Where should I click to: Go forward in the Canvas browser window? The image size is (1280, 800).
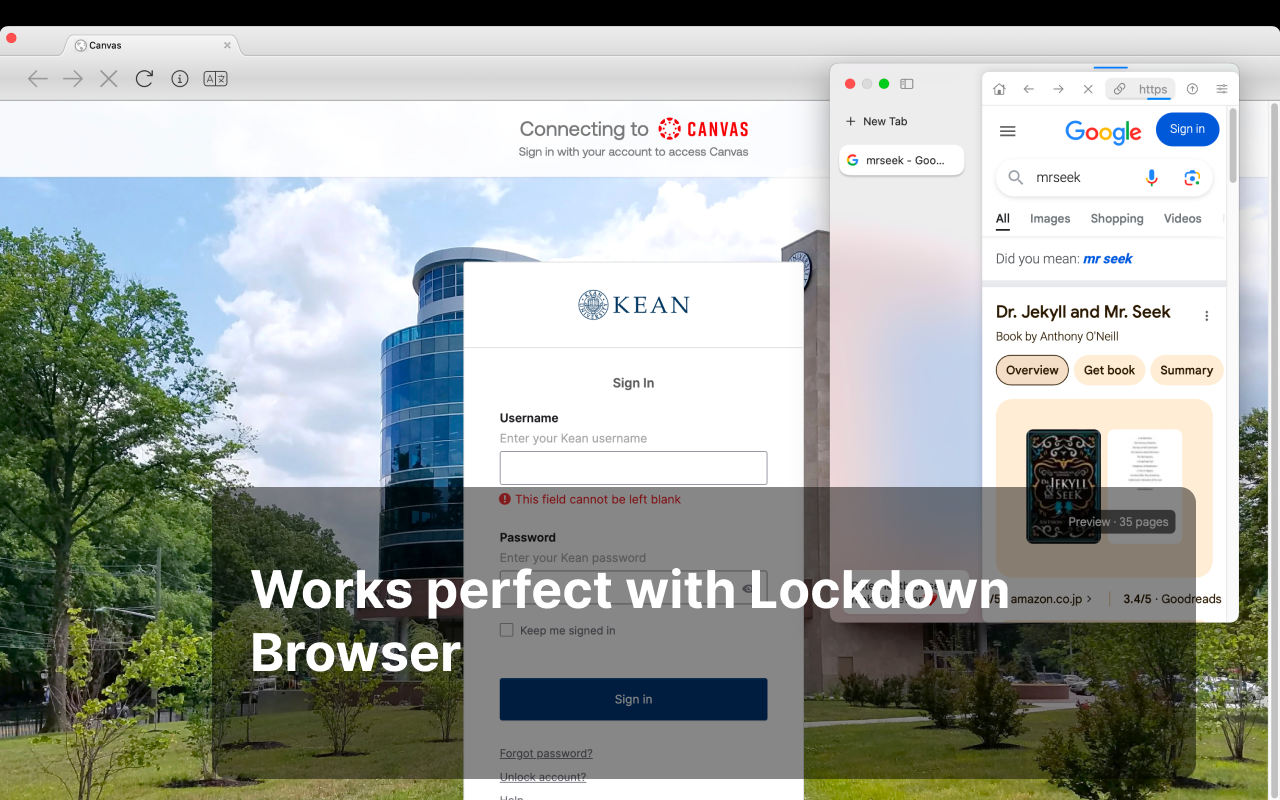(73, 79)
